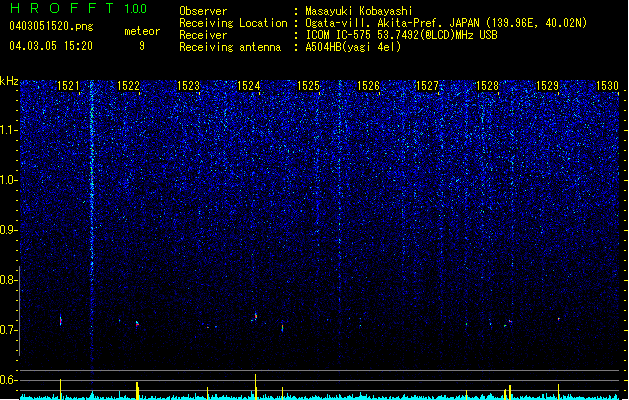Viewport: 629px width, 400px height.
Task: Click the 1524 time marker
Action: point(248,85)
